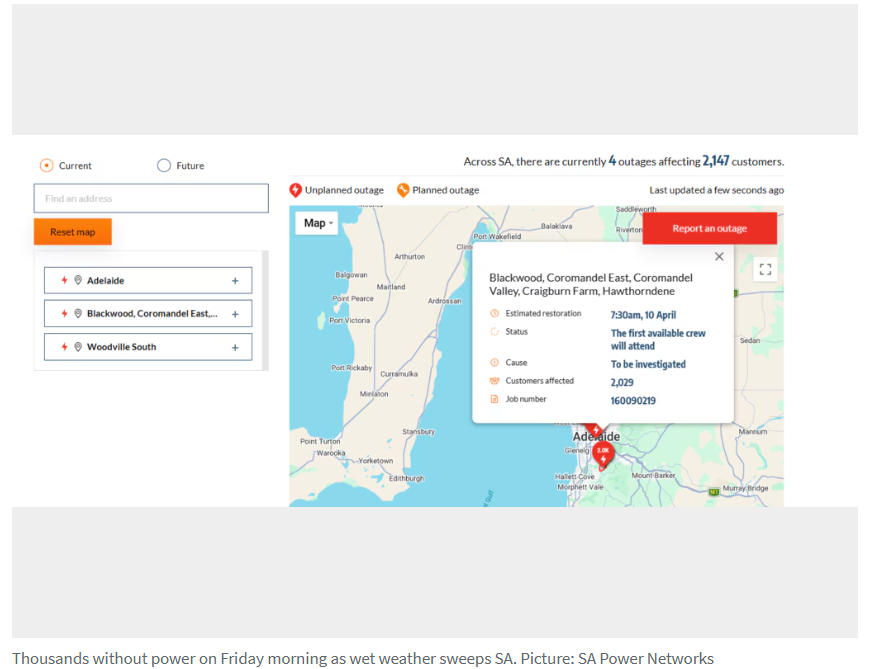Click the fullscreen map icon
The width and height of the screenshot is (873, 669).
click(x=765, y=269)
